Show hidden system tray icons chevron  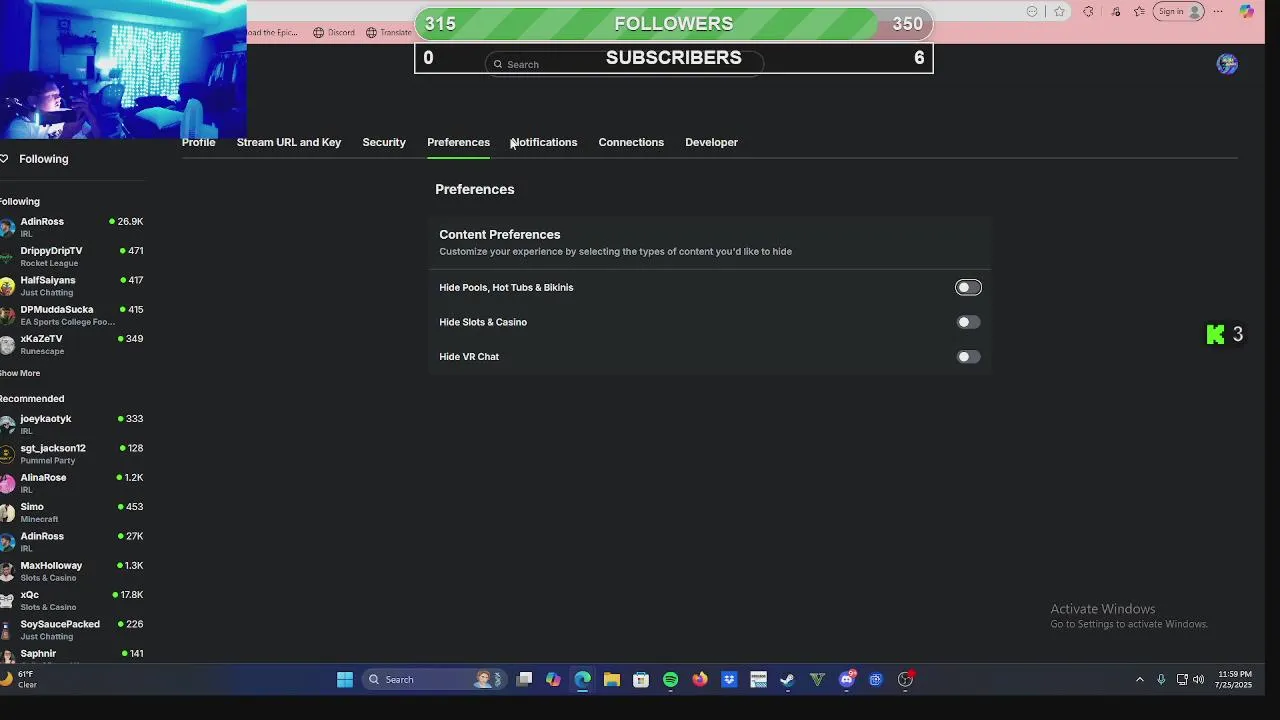1139,680
